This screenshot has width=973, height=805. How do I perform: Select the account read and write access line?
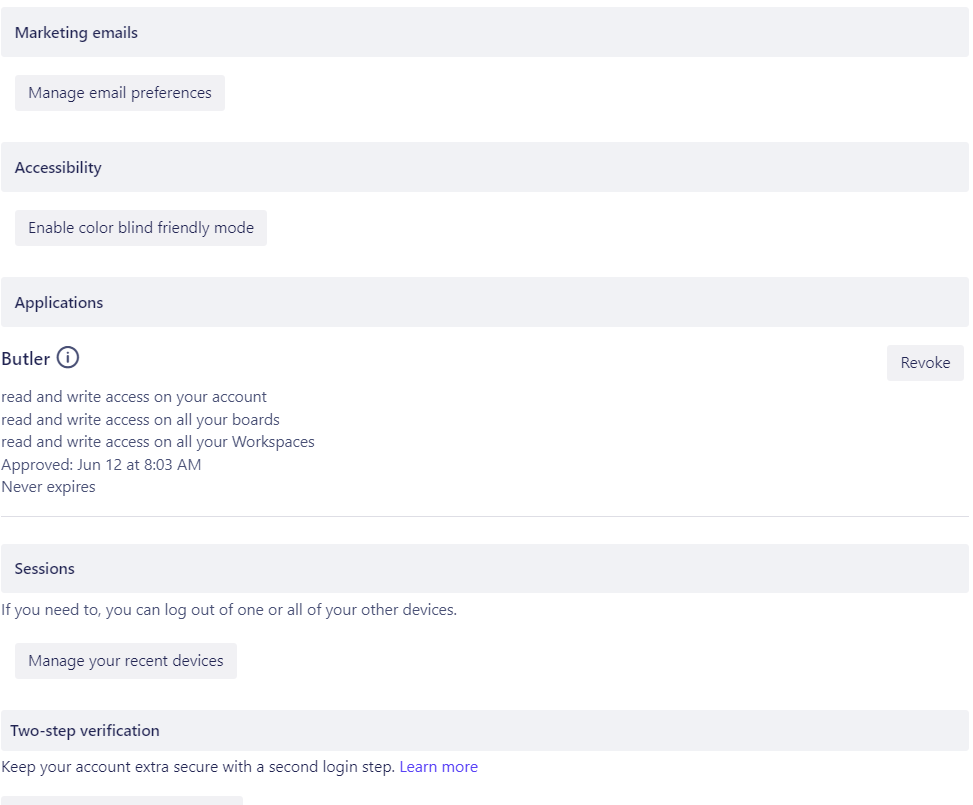[134, 396]
